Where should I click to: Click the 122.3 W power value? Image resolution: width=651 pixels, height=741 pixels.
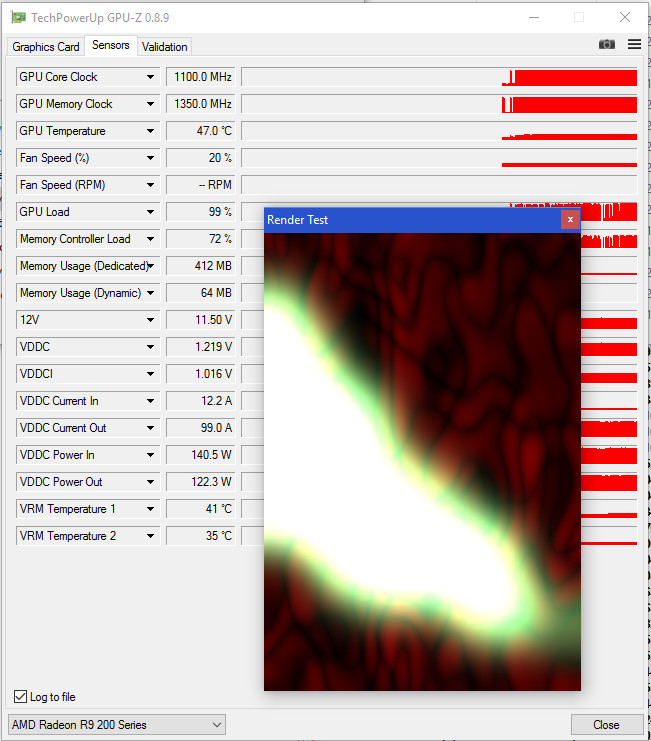201,482
